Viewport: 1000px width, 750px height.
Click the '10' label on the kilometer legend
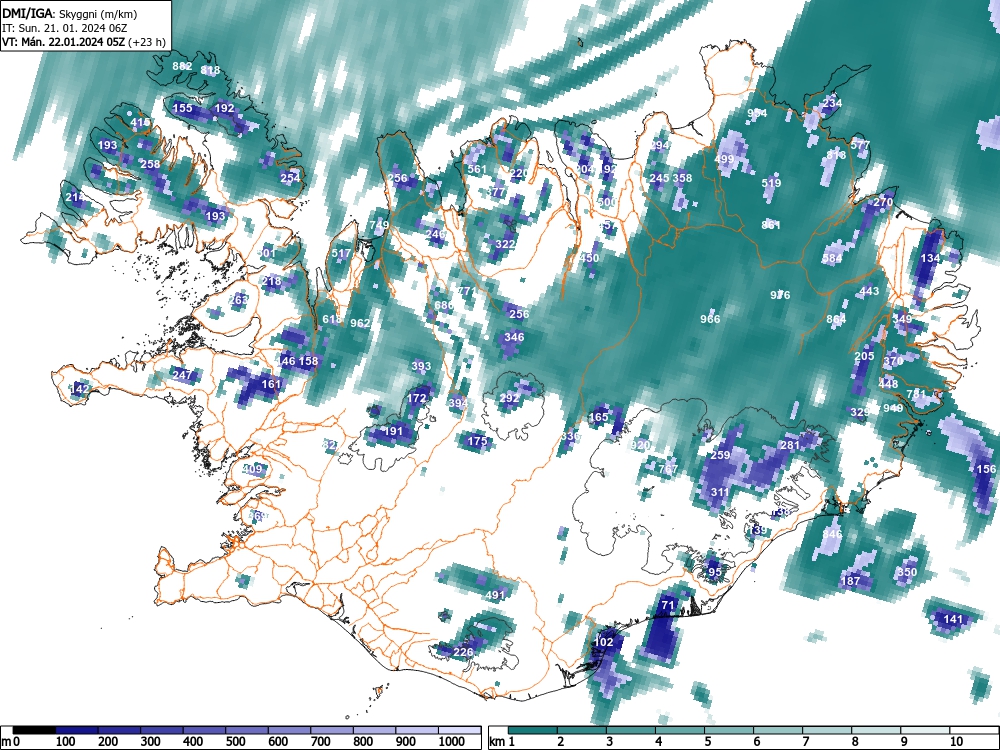[957, 742]
